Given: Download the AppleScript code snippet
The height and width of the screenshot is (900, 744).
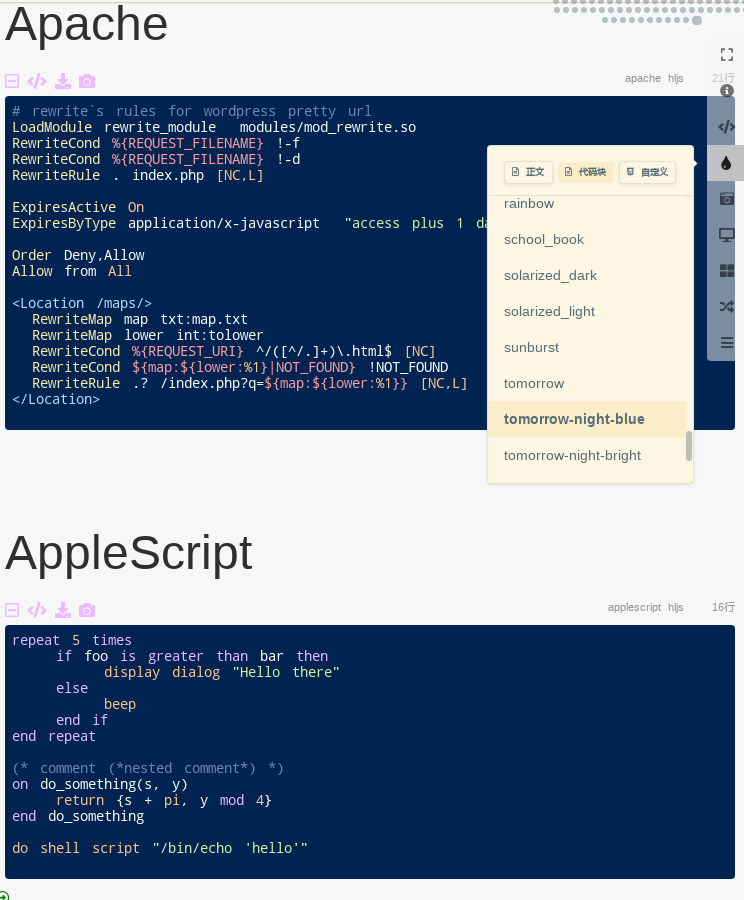Looking at the screenshot, I should click(63, 610).
